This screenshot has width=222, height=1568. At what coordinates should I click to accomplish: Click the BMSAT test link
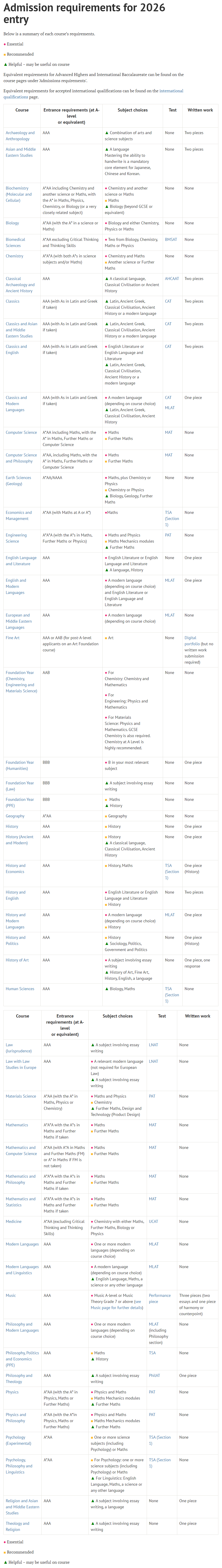point(171,239)
